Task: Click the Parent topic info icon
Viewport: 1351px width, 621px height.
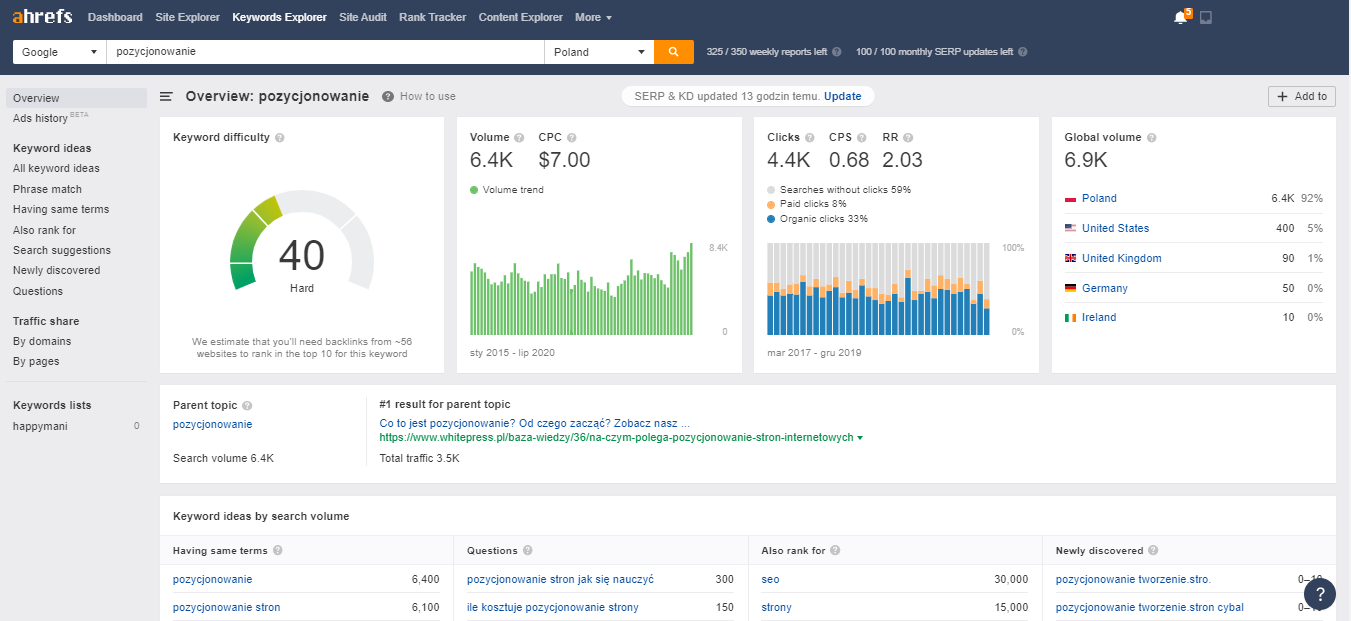Action: point(247,406)
